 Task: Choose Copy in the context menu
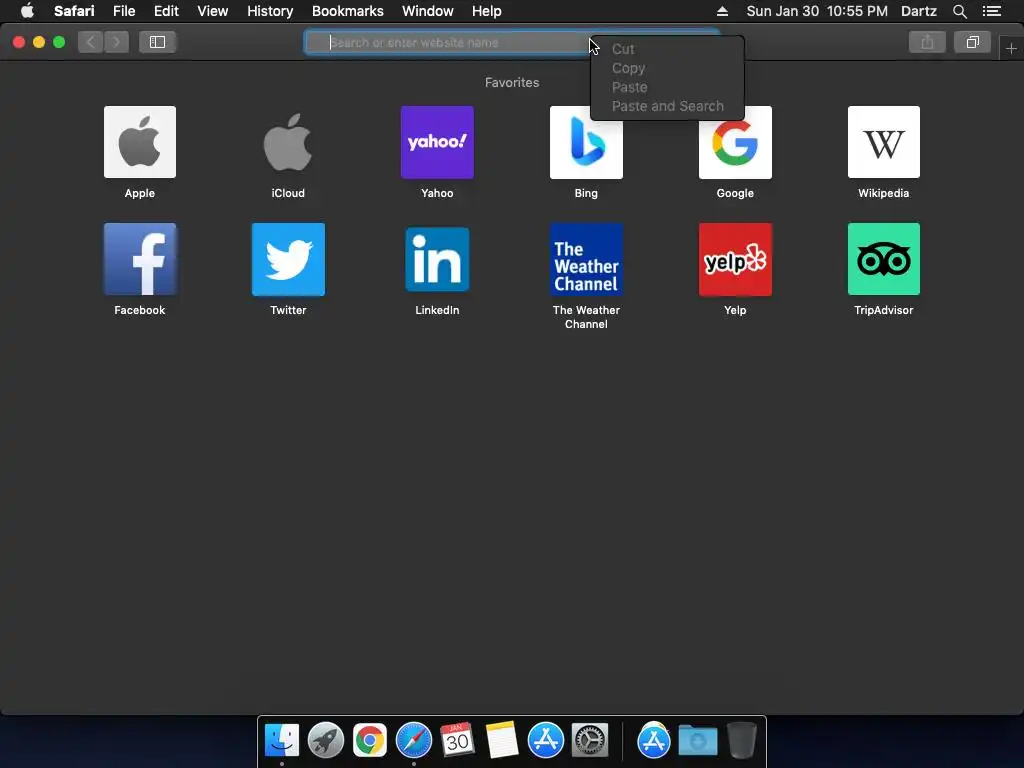click(667, 68)
